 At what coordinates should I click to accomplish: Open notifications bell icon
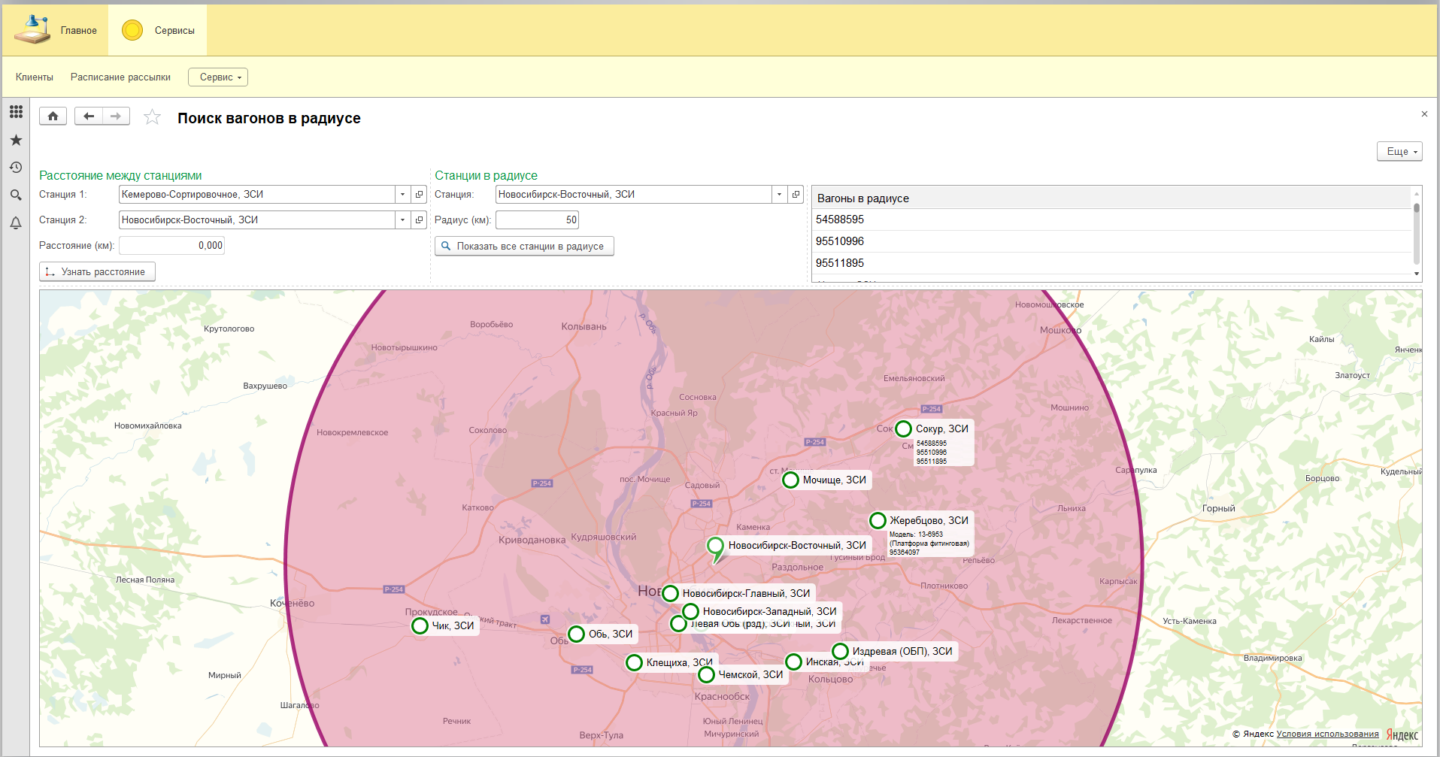click(x=16, y=223)
